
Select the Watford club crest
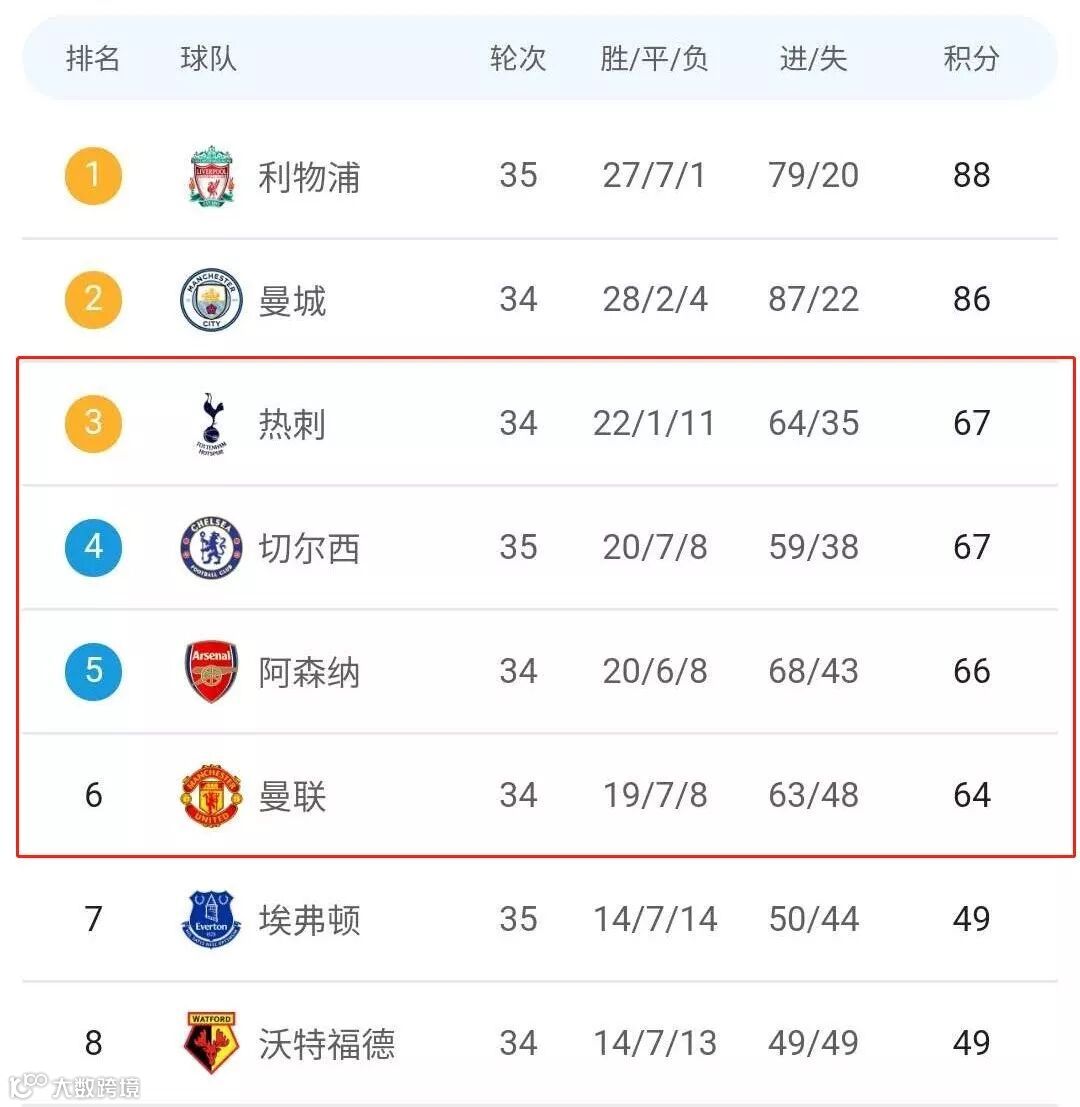211,1043
